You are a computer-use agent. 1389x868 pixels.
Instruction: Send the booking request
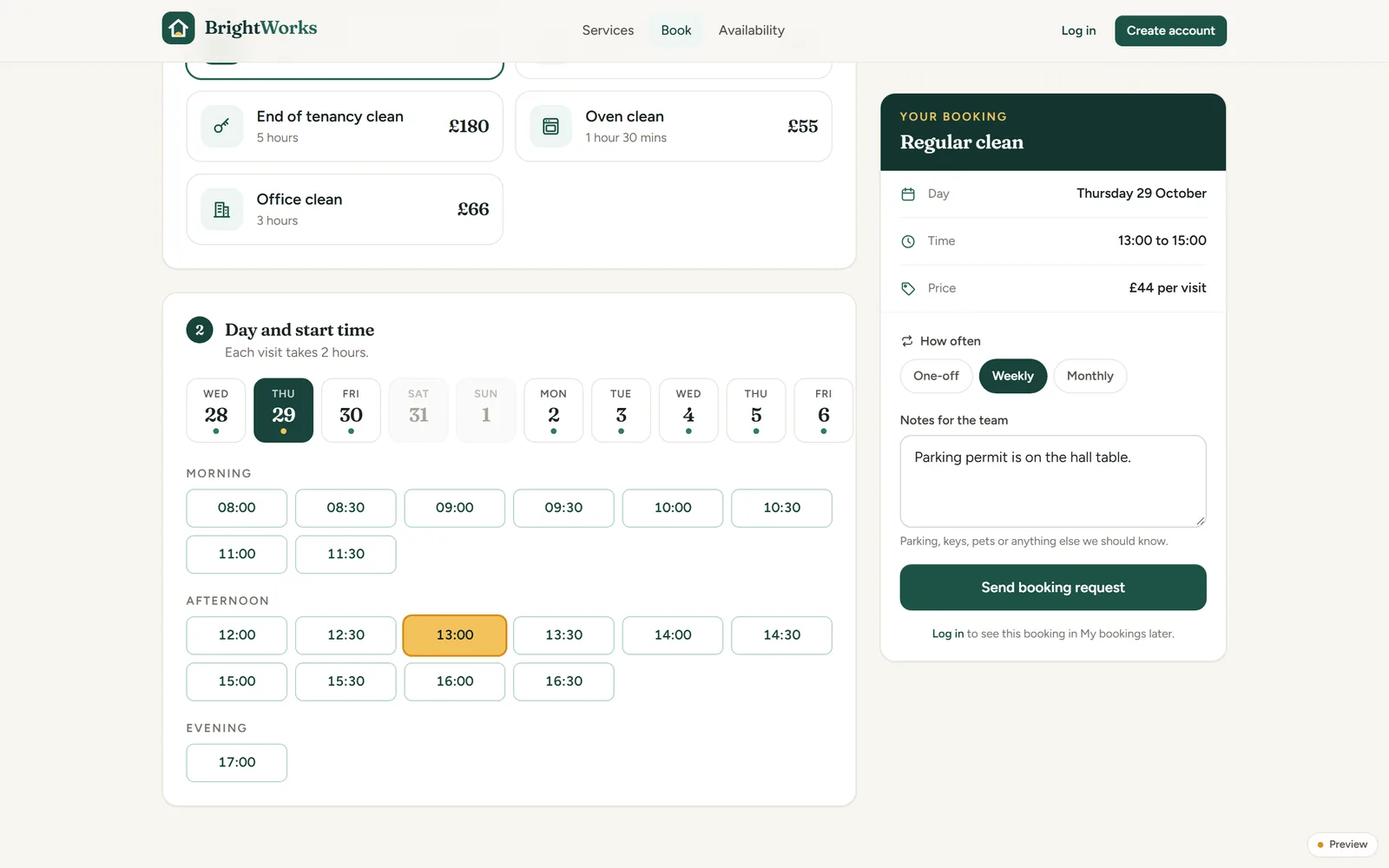click(1053, 588)
